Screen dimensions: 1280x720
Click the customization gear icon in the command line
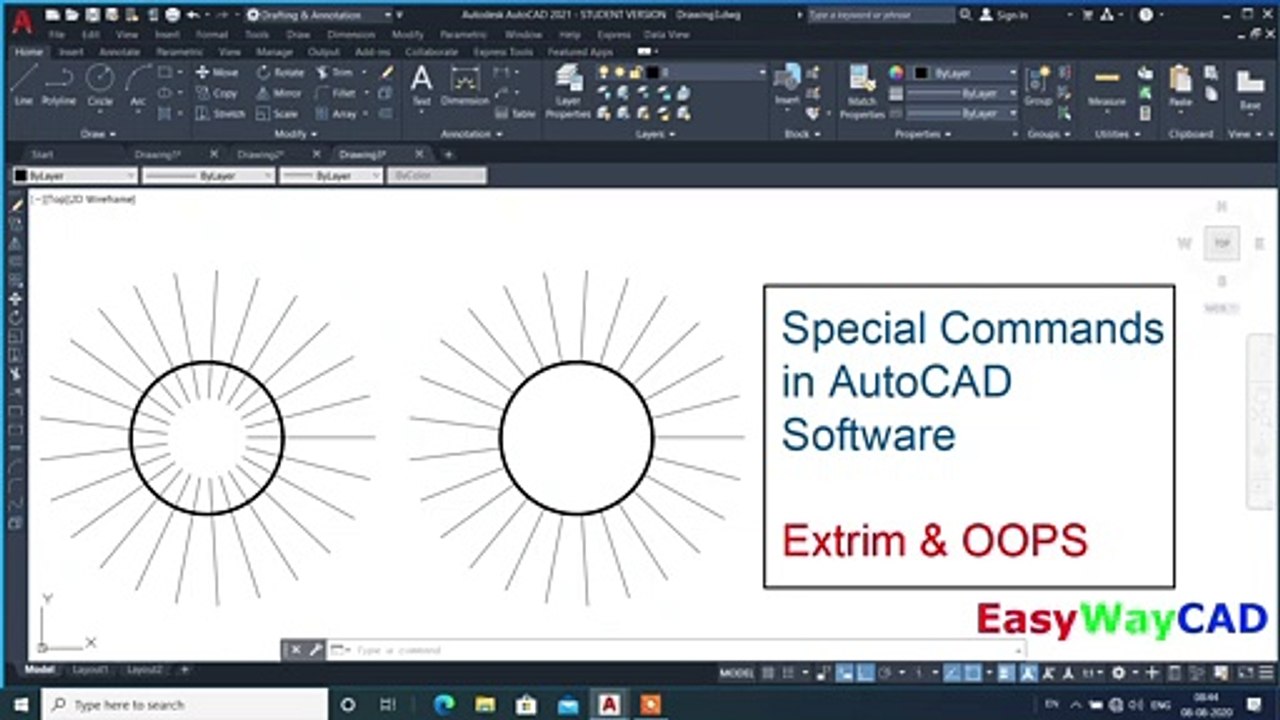click(315, 650)
